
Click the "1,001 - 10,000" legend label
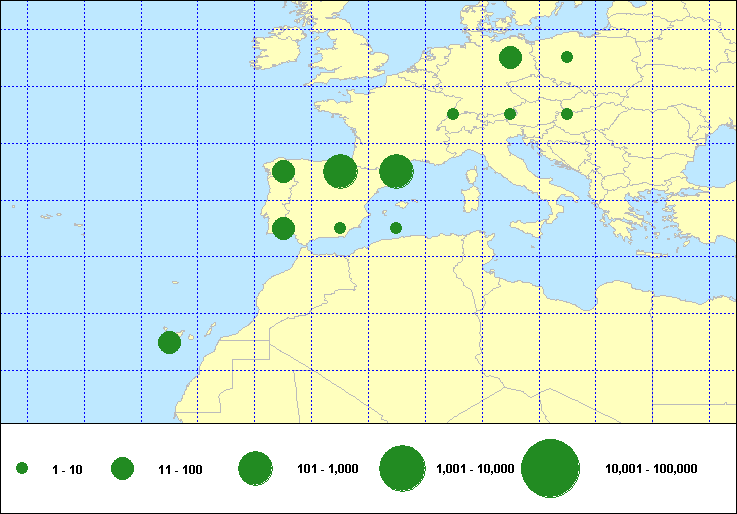476,469
